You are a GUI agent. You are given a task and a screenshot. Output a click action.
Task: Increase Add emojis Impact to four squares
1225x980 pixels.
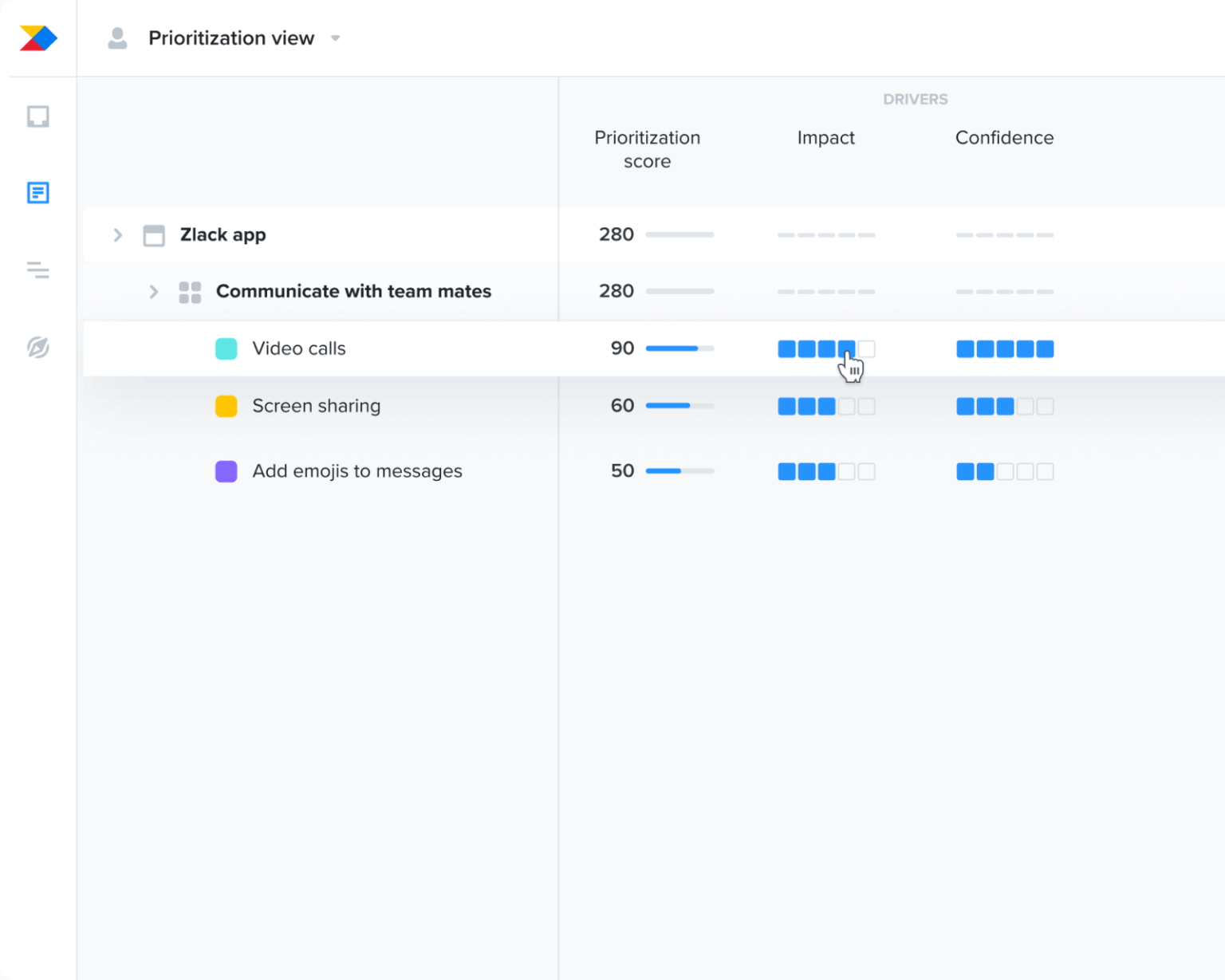[x=846, y=471]
